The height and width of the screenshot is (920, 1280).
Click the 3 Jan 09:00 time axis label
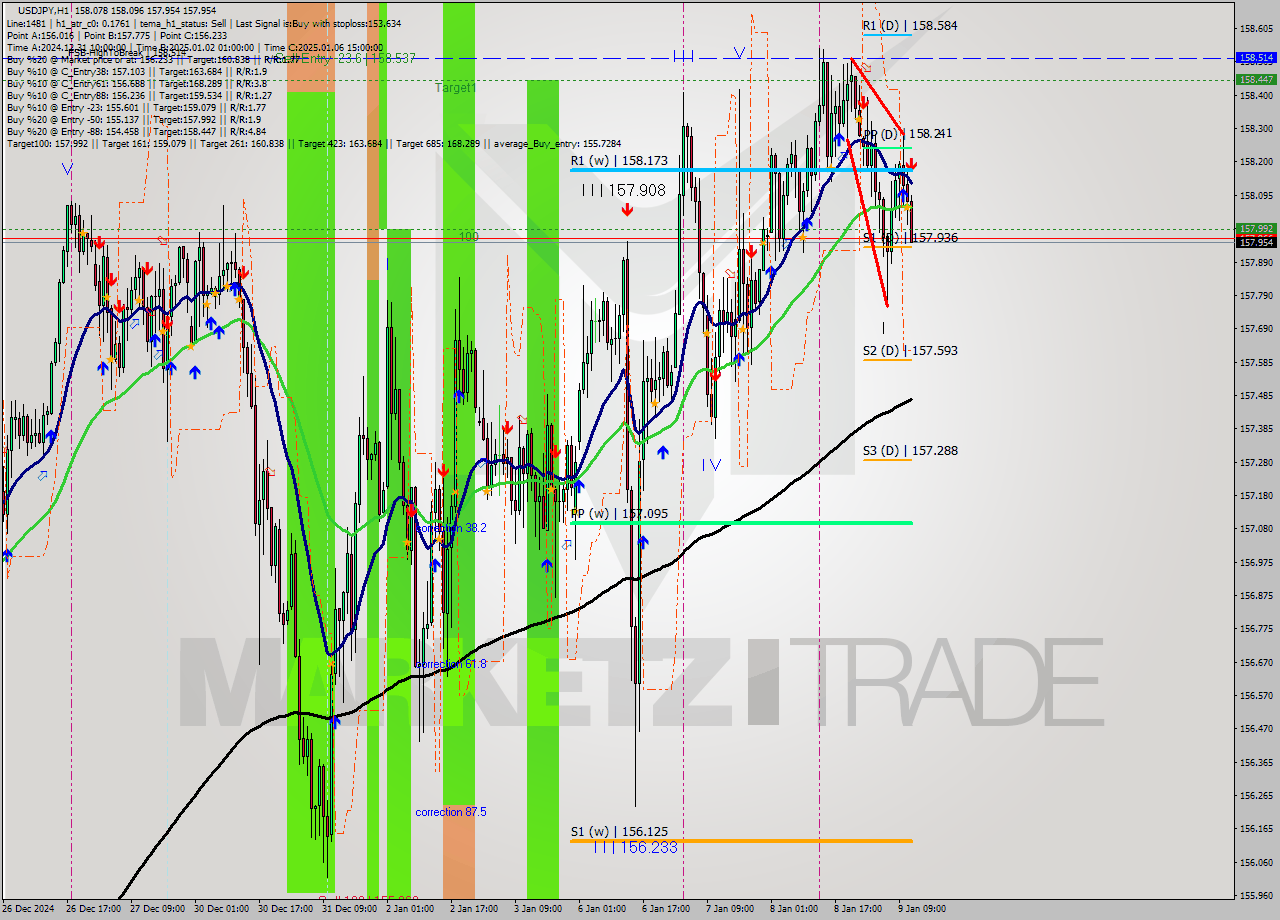539,909
